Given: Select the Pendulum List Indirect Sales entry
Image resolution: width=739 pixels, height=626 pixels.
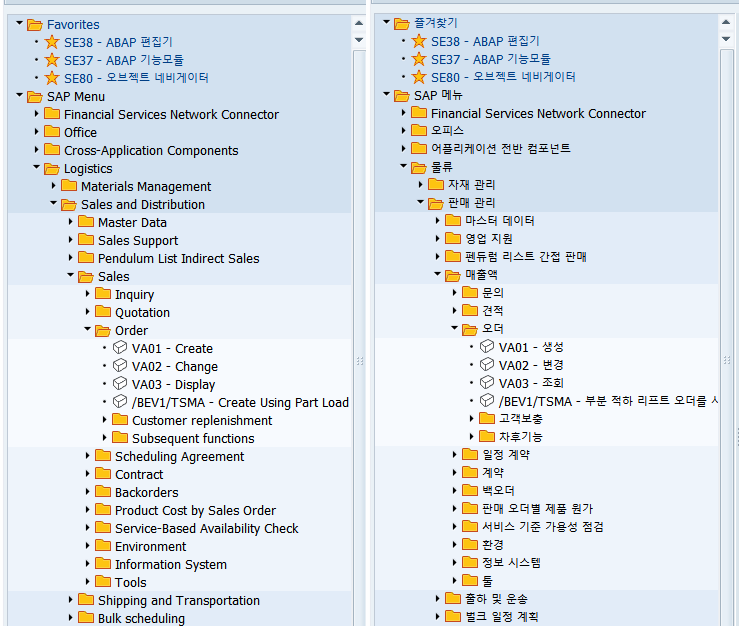Looking at the screenshot, I should 179,258.
